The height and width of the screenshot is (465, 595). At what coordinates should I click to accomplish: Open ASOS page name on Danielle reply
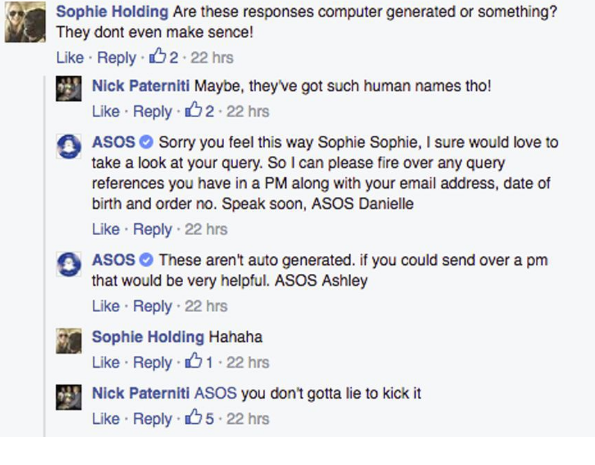pyautogui.click(x=113, y=142)
